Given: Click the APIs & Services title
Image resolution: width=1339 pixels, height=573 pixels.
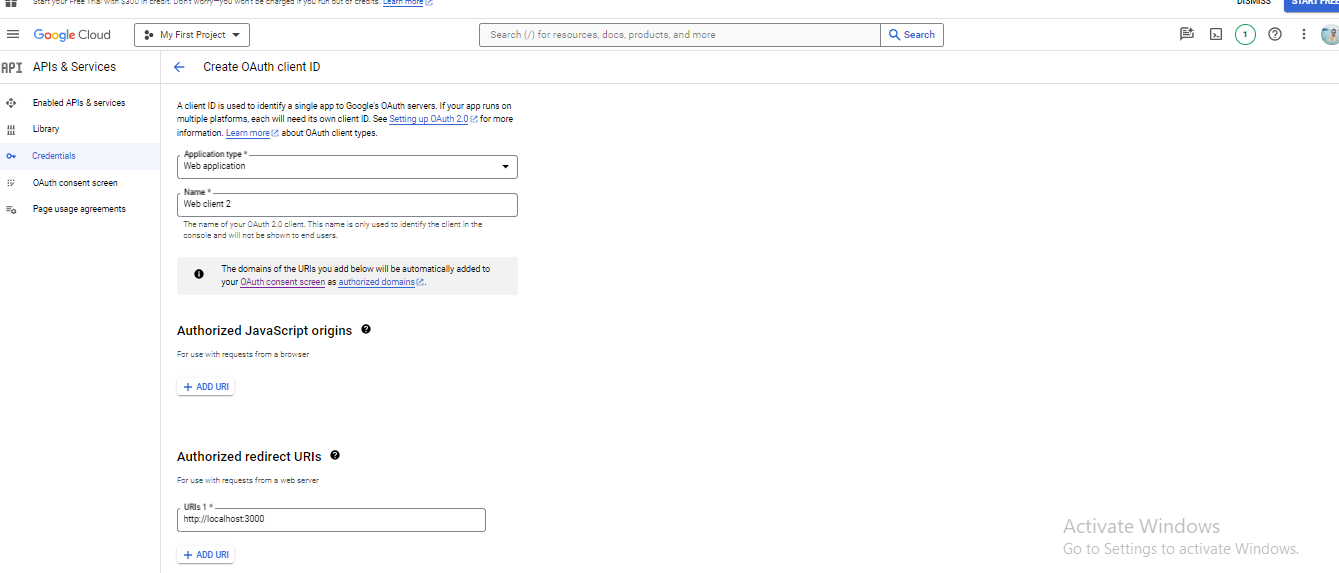Looking at the screenshot, I should point(74,67).
